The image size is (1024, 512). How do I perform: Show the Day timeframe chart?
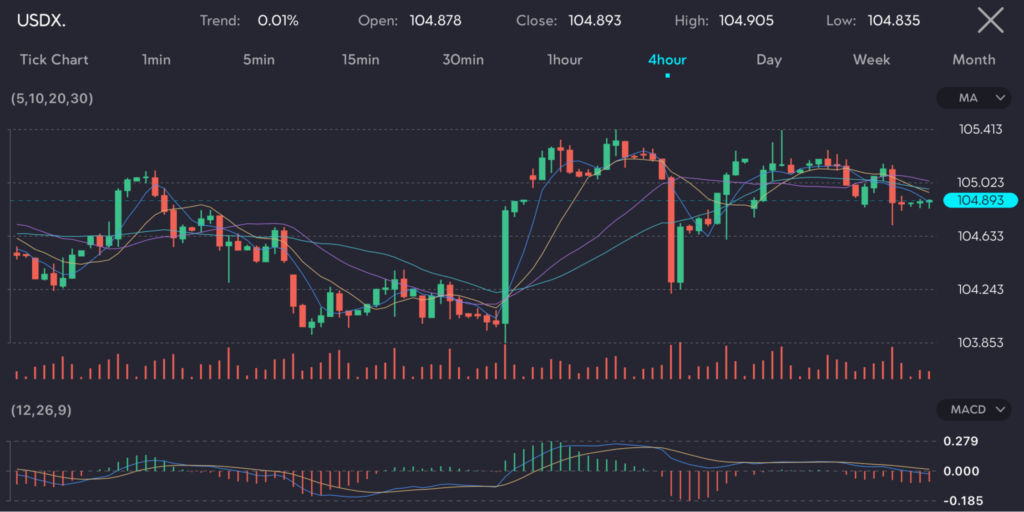point(769,60)
